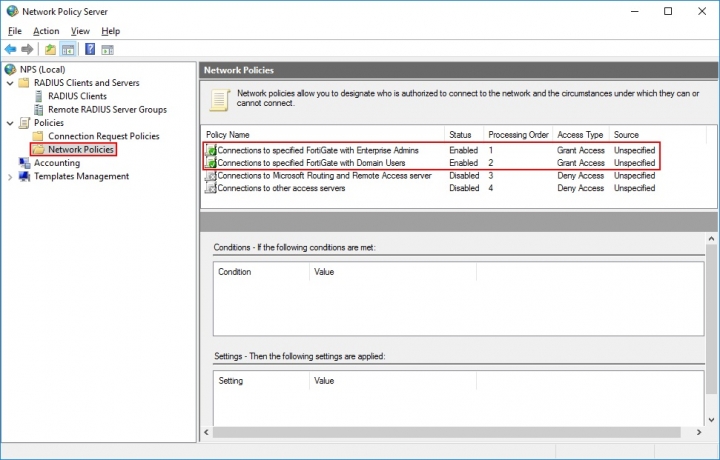
Task: Go back with the blue Back arrow
Action: pyautogui.click(x=11, y=49)
